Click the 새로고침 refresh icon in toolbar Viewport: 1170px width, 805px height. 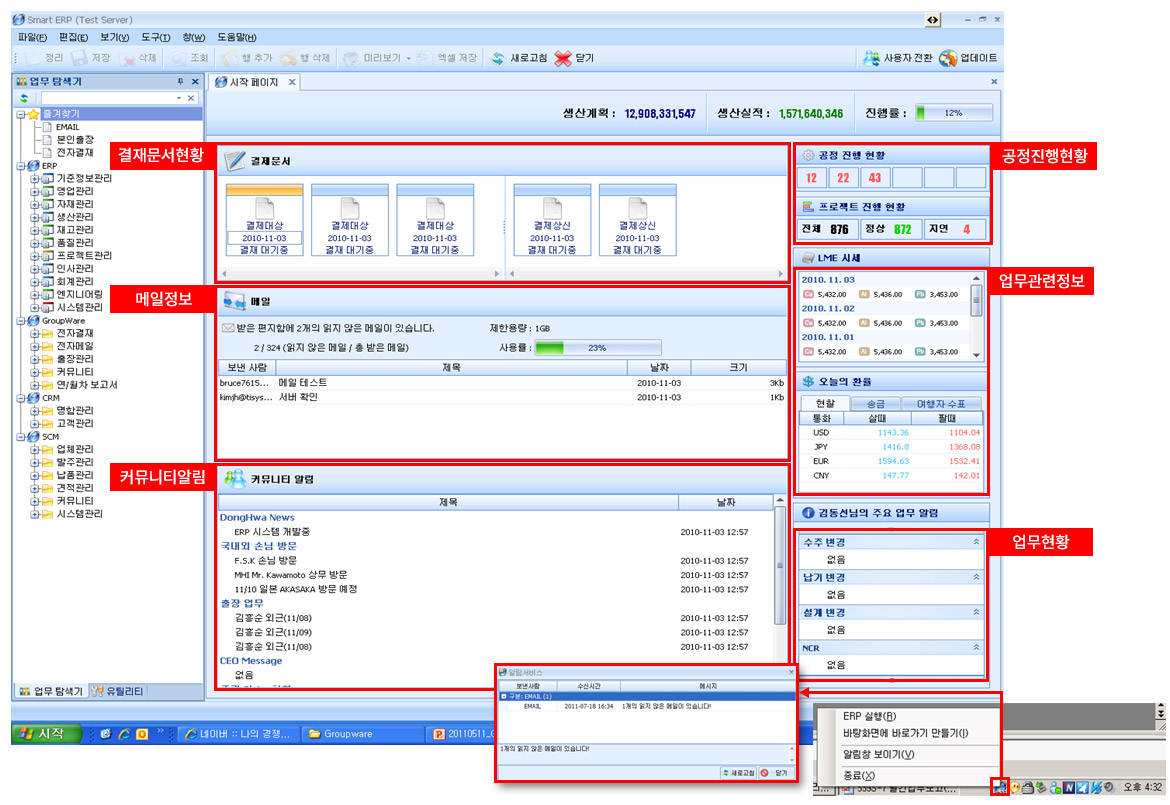click(499, 58)
